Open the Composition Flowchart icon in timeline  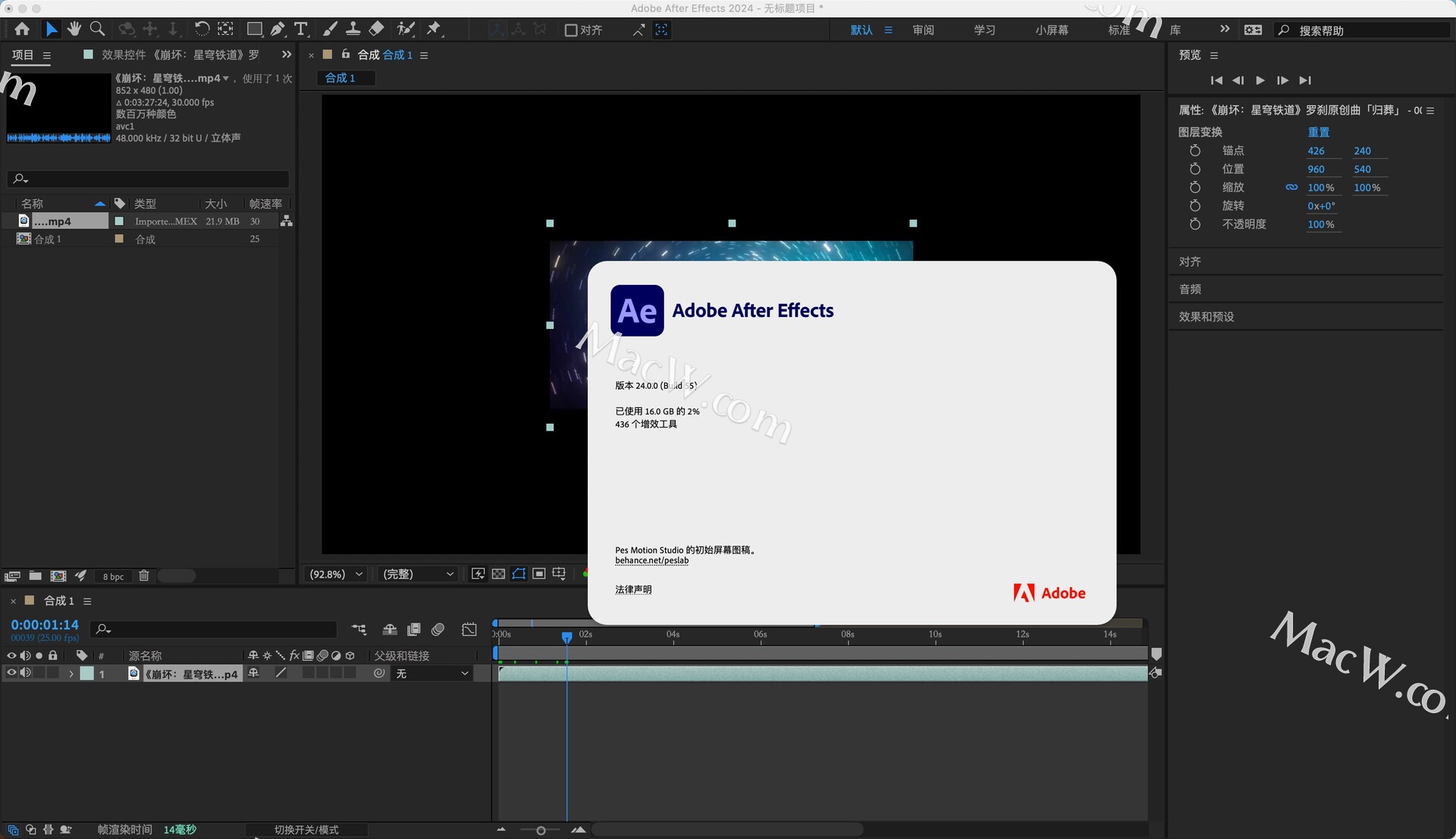(359, 630)
